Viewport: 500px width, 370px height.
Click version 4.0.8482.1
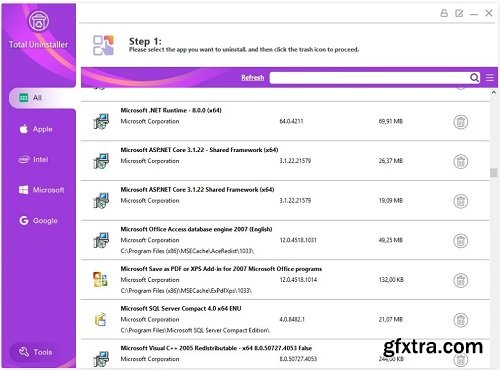292,320
